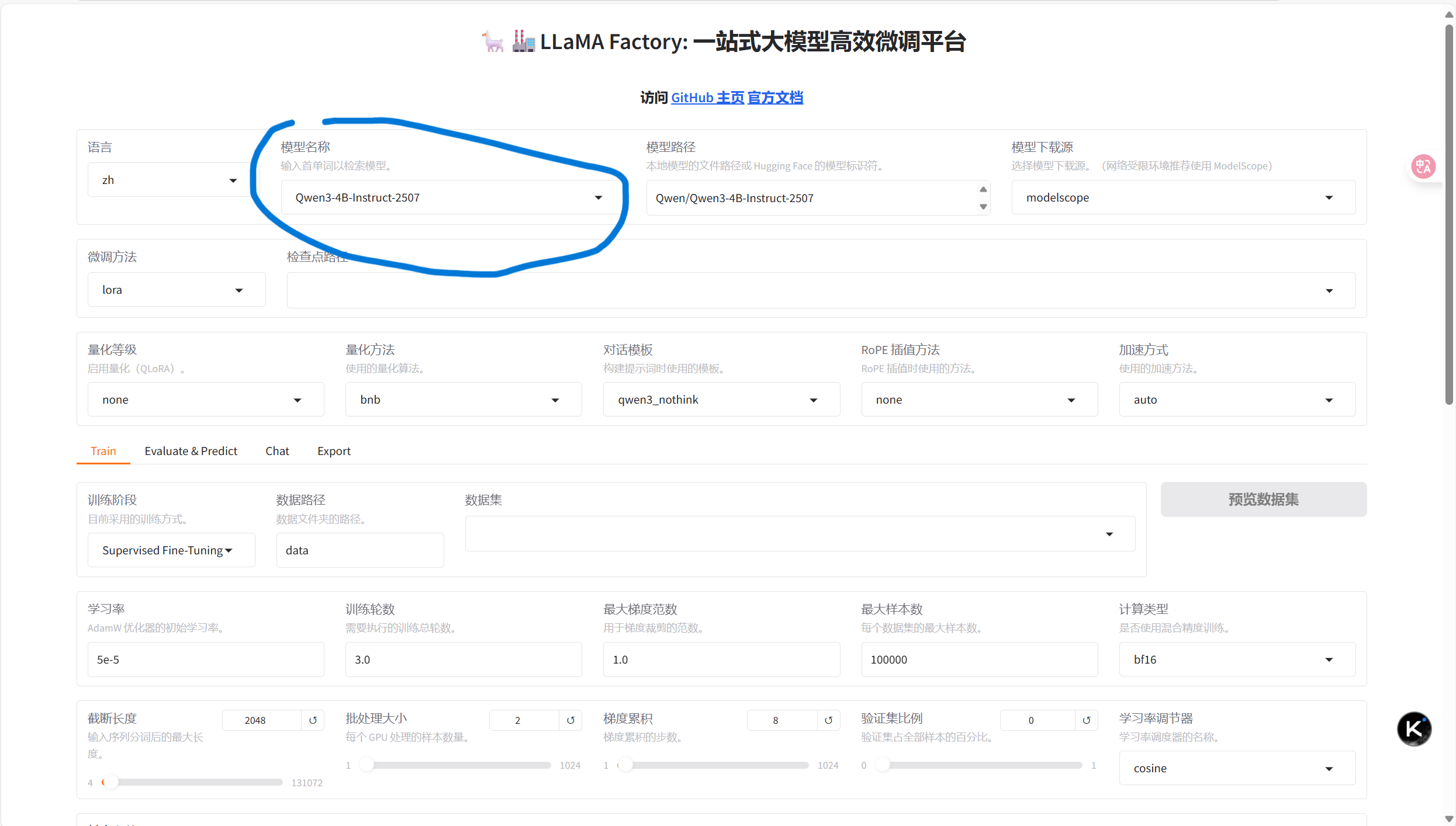
Task: Open the 对话模板 dropdown showing qwen3_nothink
Action: click(x=721, y=400)
